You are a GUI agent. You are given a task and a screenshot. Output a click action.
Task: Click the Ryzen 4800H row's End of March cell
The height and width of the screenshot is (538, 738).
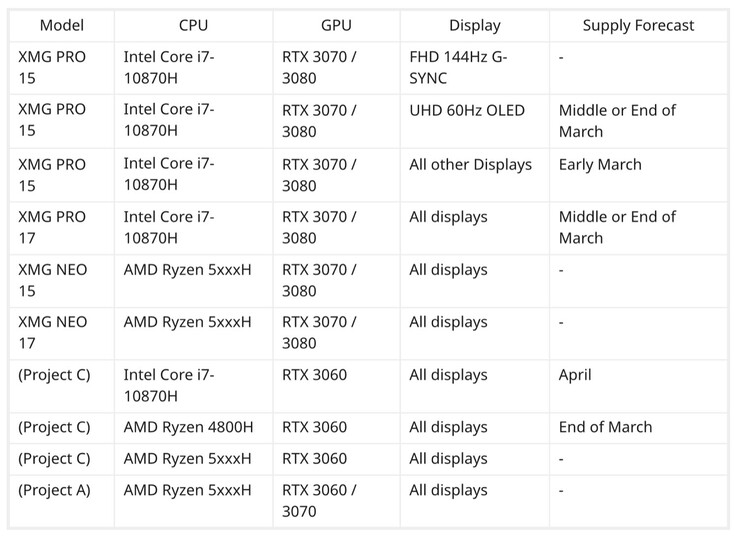pos(605,427)
